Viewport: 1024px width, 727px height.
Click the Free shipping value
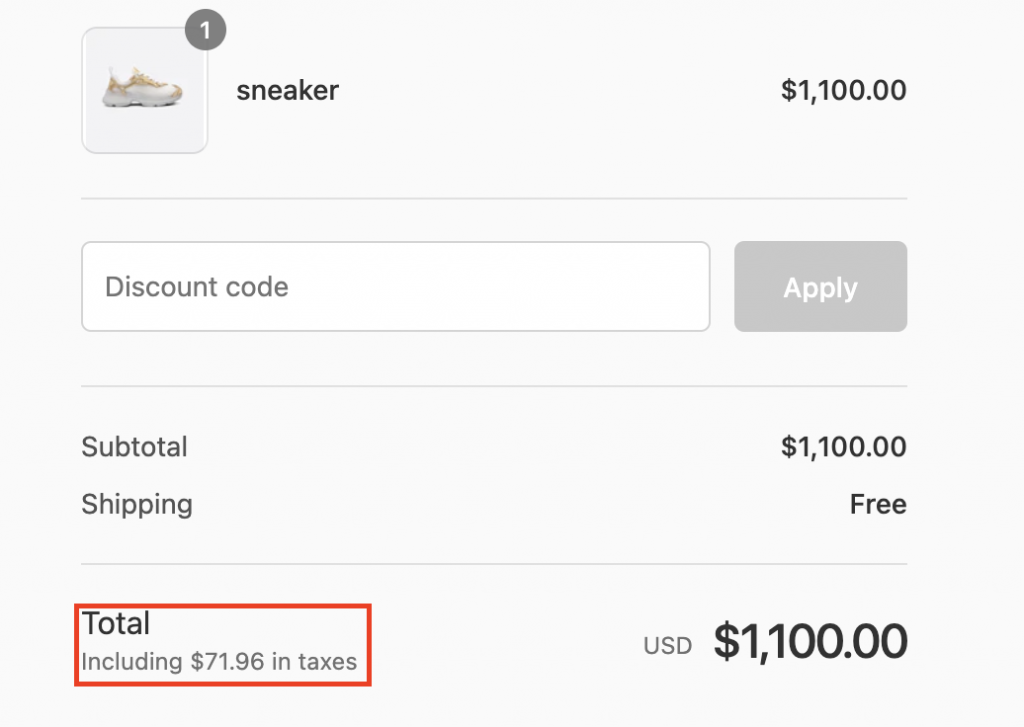pyautogui.click(x=878, y=504)
